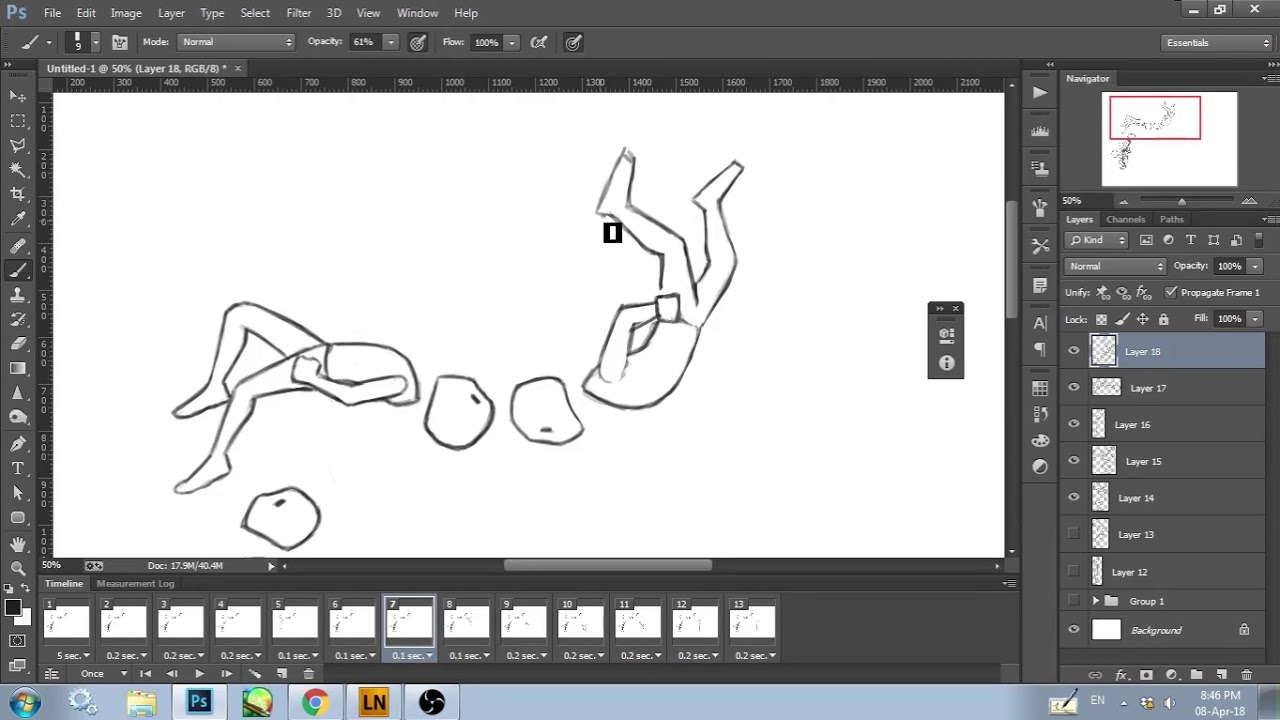Open the looping options dropdown showing Once
Screen dimensions: 1280x720
pyautogui.click(x=104, y=674)
